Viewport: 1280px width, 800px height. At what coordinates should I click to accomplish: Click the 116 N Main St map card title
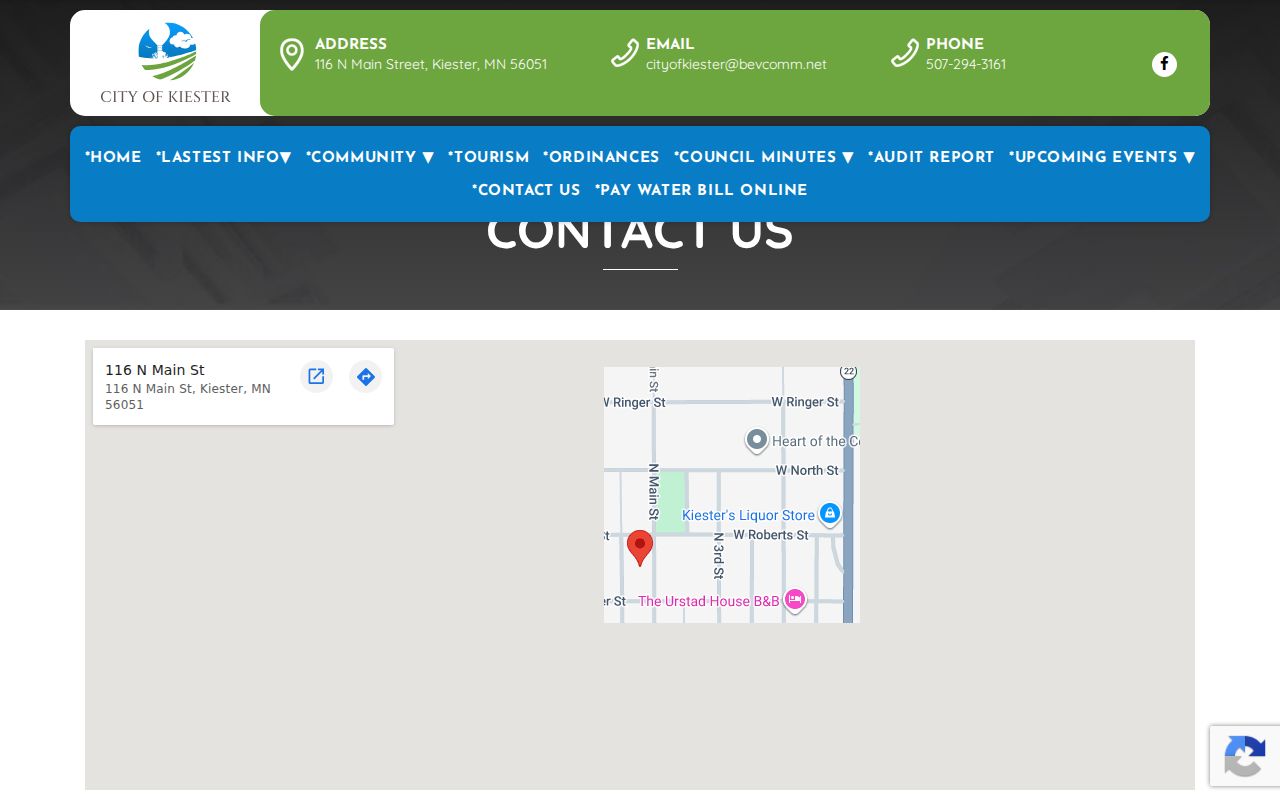(155, 370)
